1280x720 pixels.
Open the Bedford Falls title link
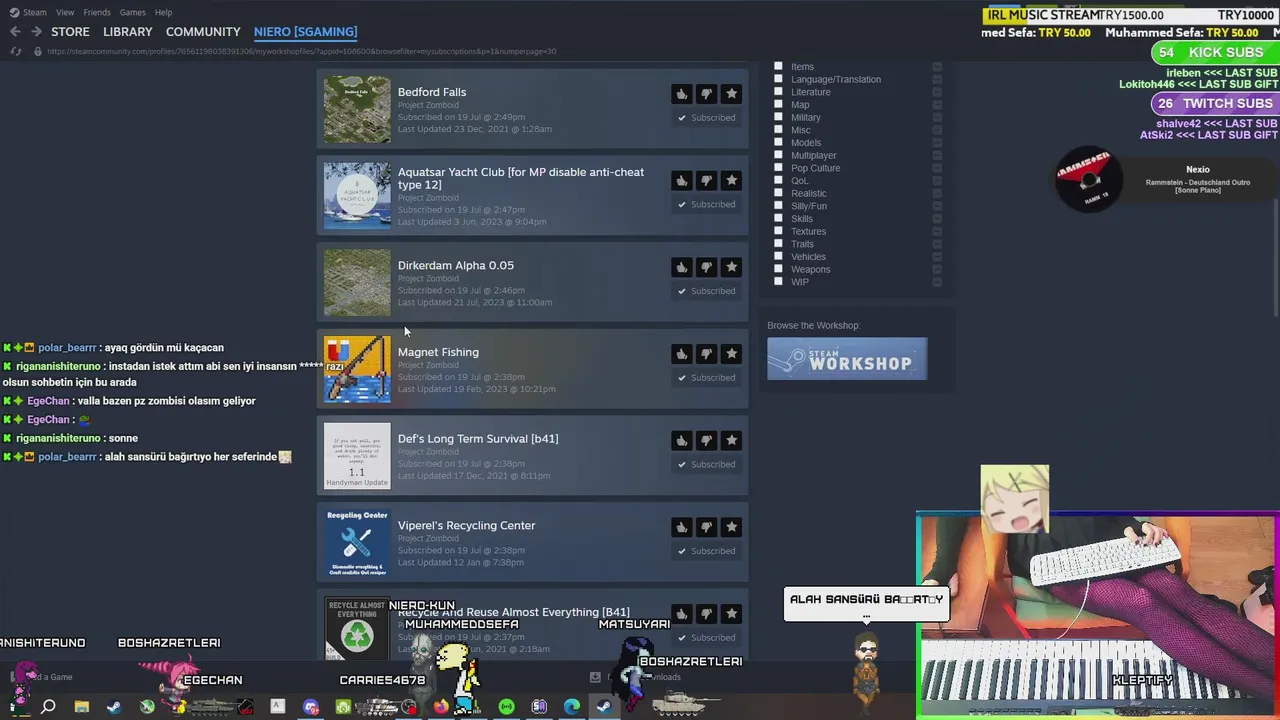[432, 92]
